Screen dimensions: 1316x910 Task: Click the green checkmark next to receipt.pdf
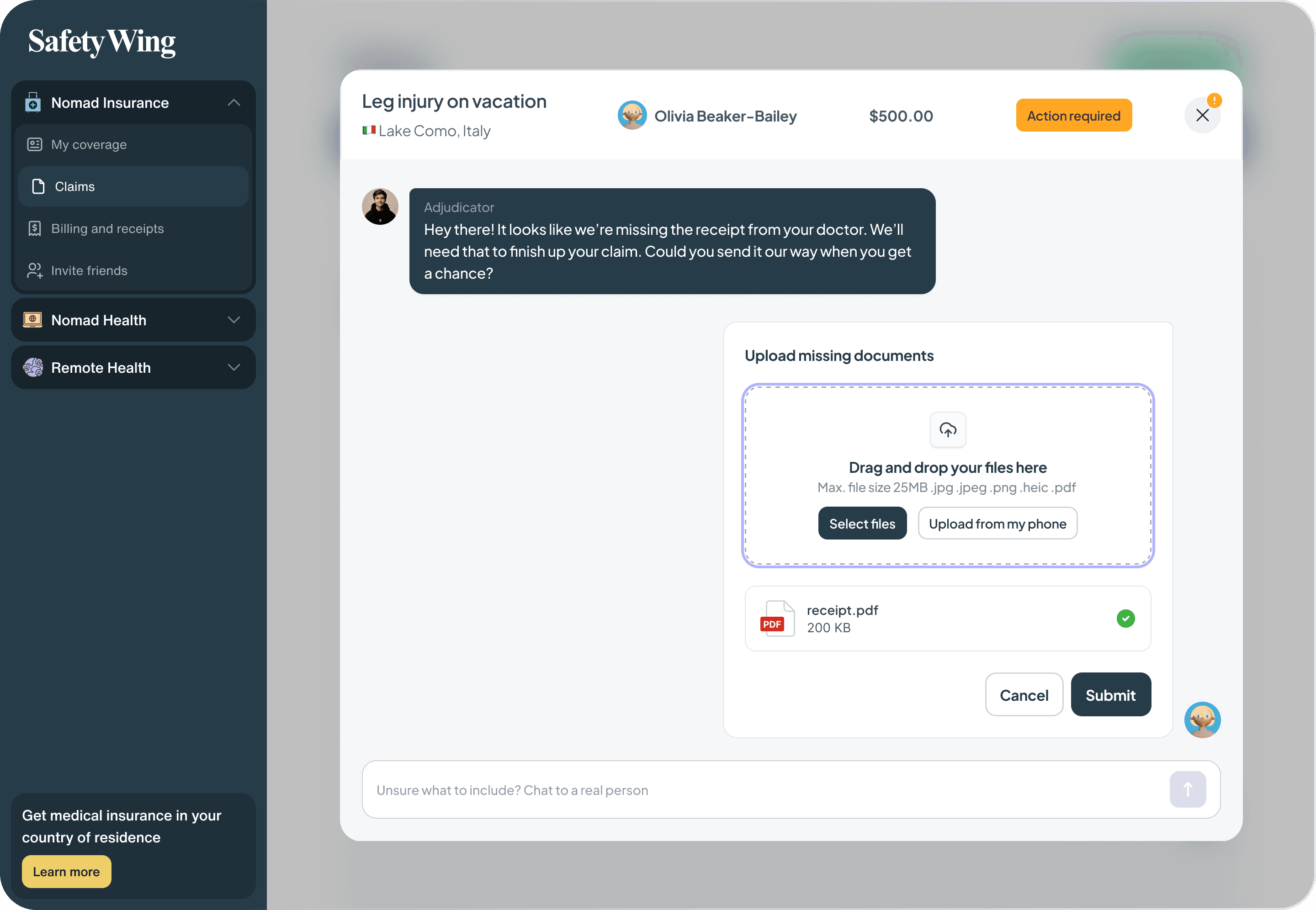coord(1125,619)
